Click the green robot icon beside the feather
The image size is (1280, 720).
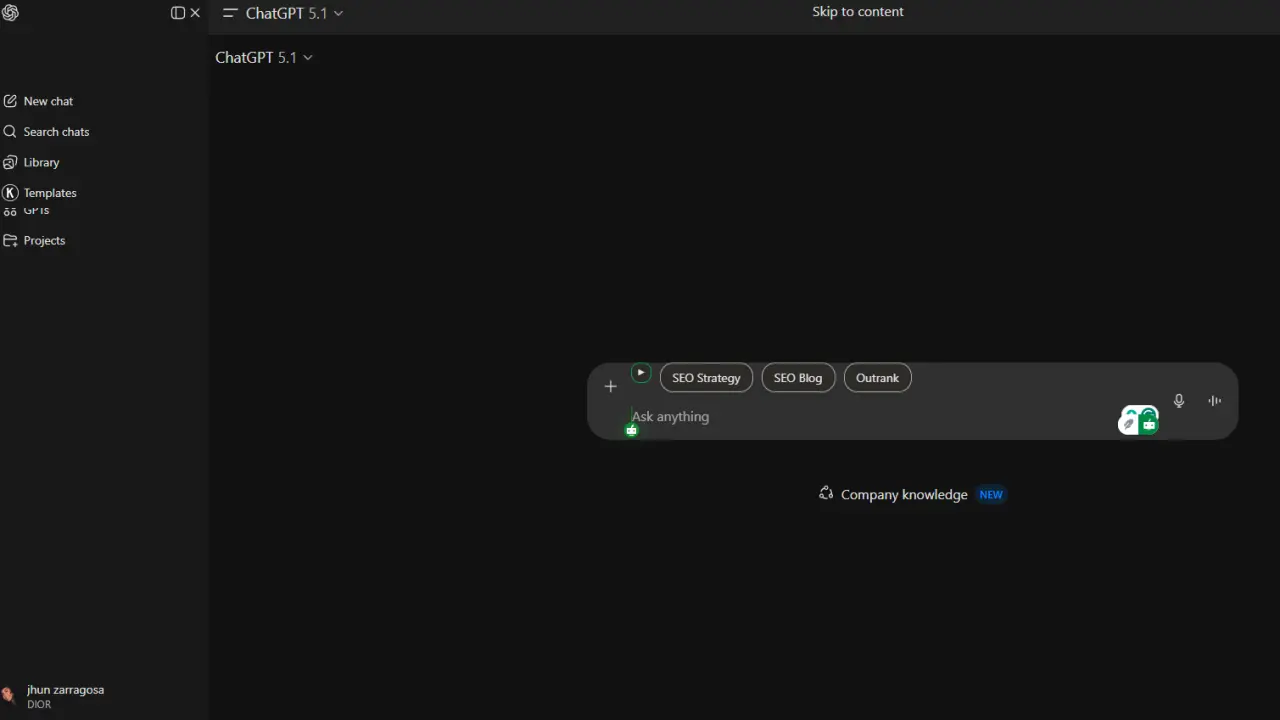[1148, 424]
